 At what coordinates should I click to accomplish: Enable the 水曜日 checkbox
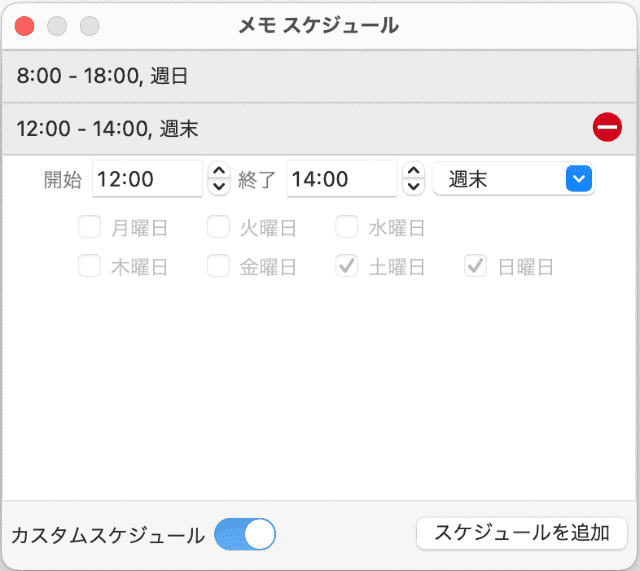point(347,227)
